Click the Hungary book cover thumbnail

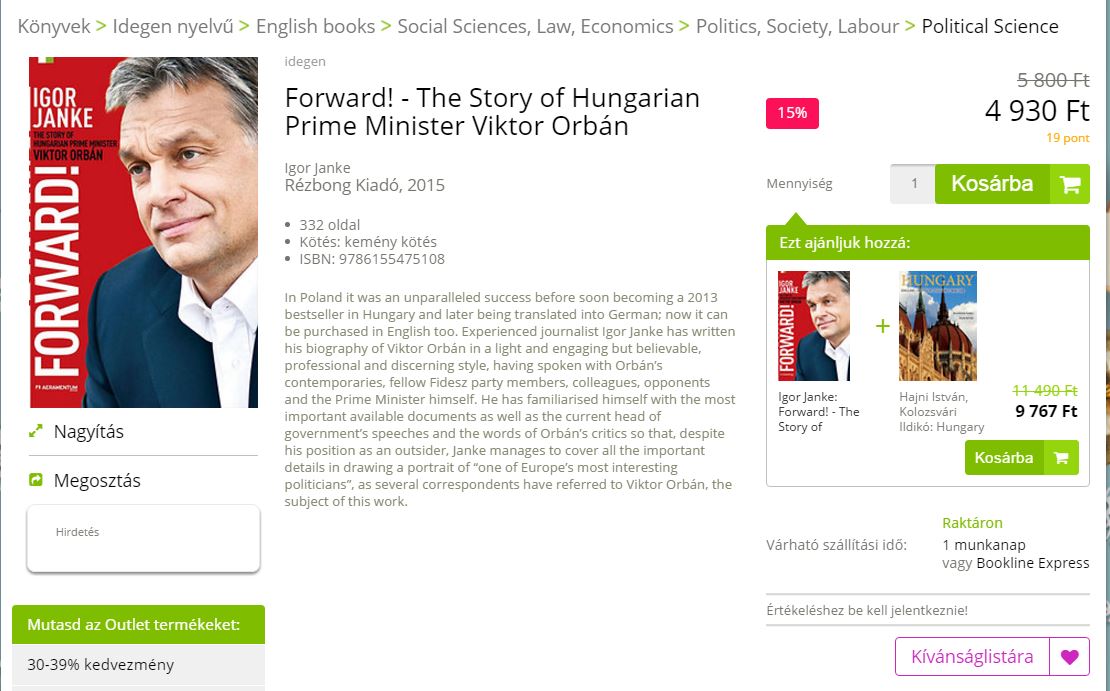click(938, 326)
